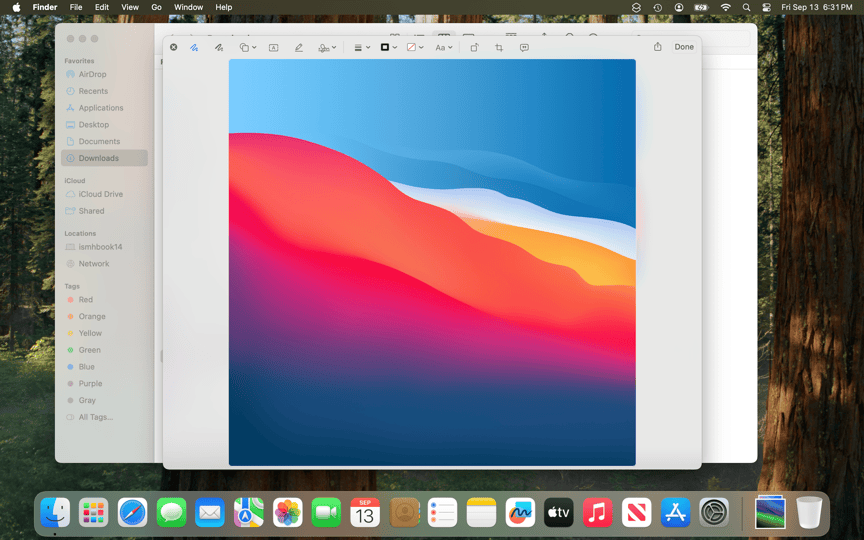The width and height of the screenshot is (864, 540).
Task: Click the Done button
Action: pos(684,47)
